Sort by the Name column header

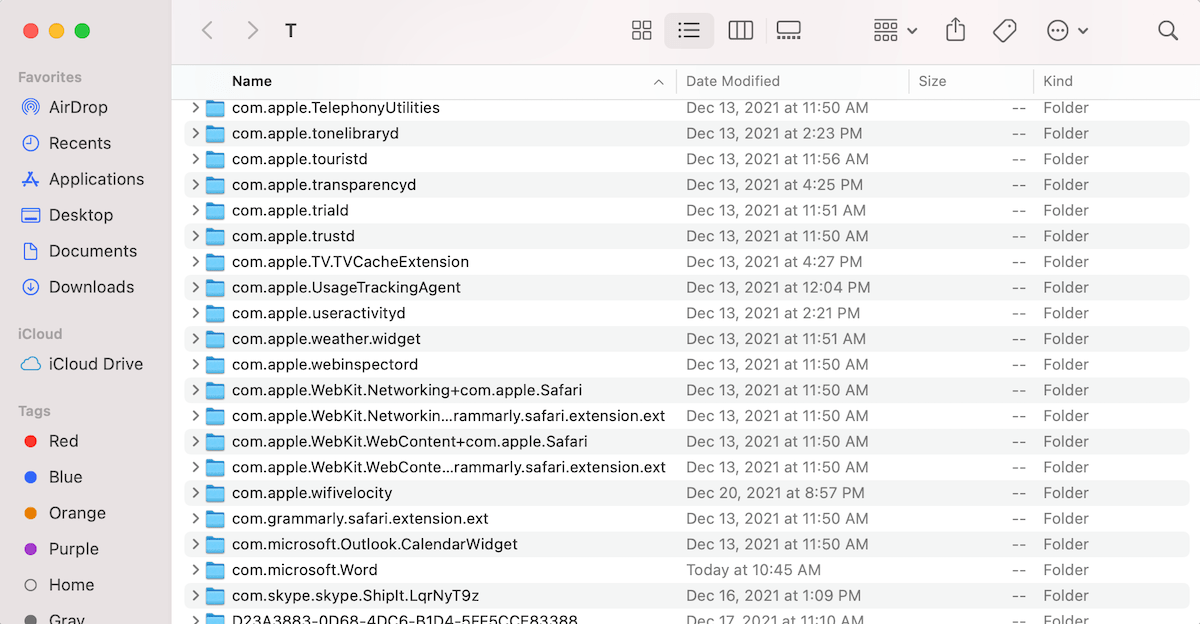pyautogui.click(x=252, y=81)
